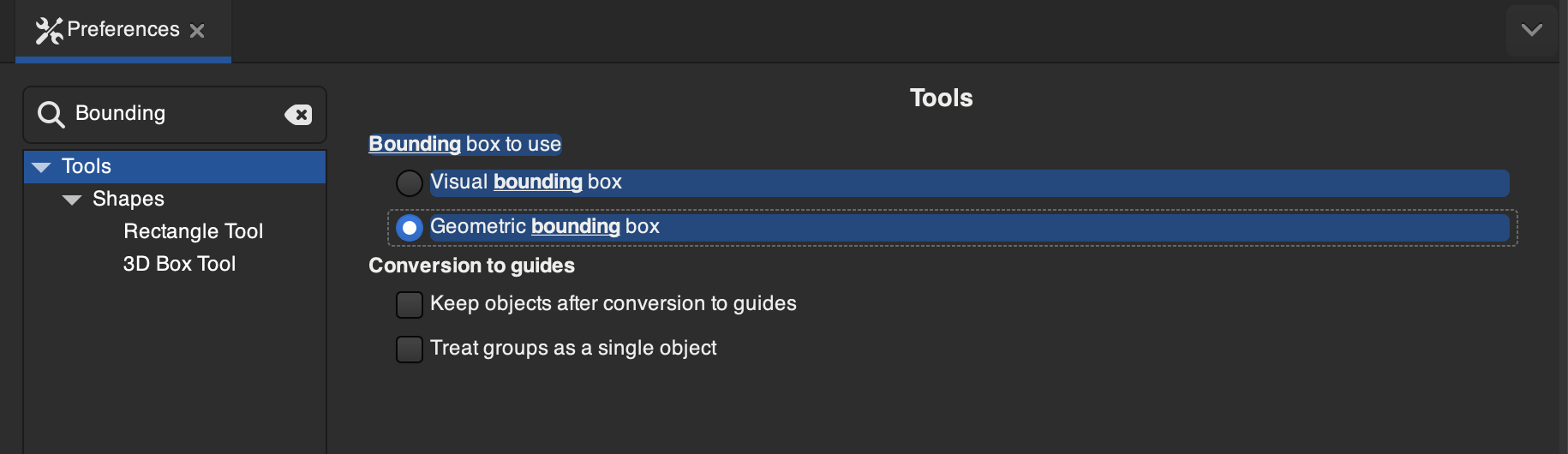Focus the Bounding search field
This screenshot has height=454, width=1568.
tap(175, 114)
